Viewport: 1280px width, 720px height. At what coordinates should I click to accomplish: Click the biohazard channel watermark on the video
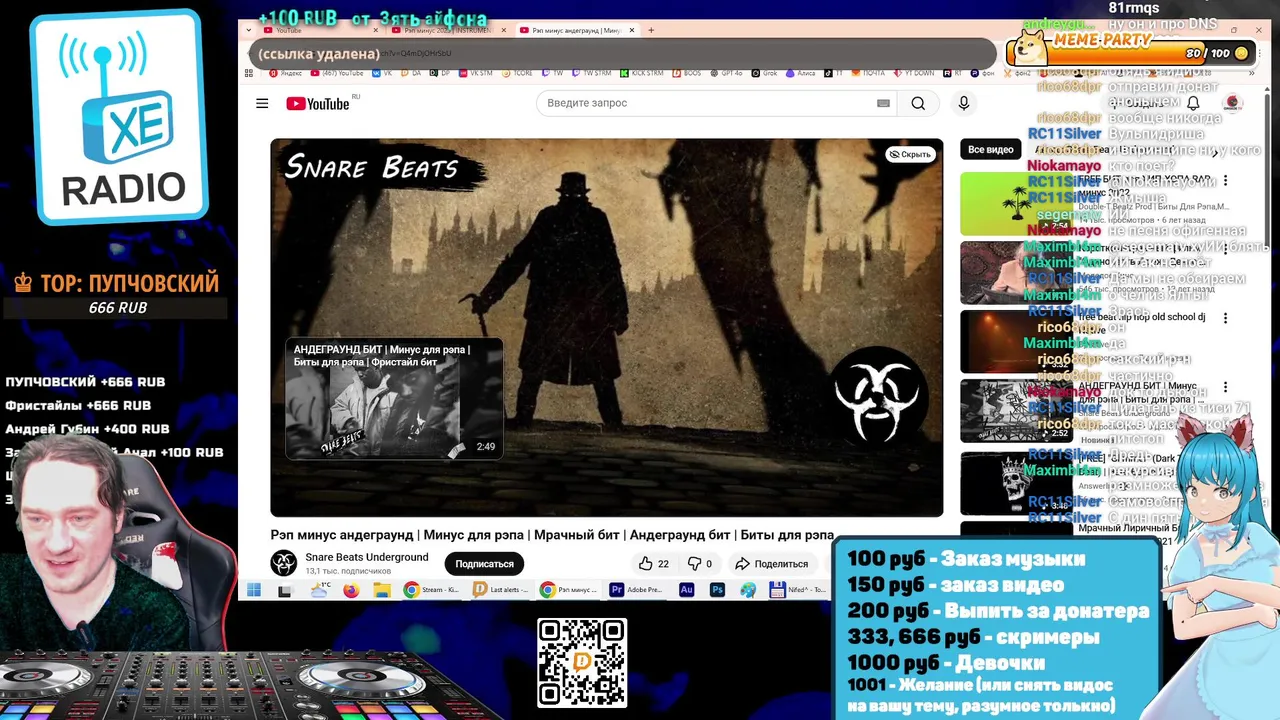tap(877, 396)
